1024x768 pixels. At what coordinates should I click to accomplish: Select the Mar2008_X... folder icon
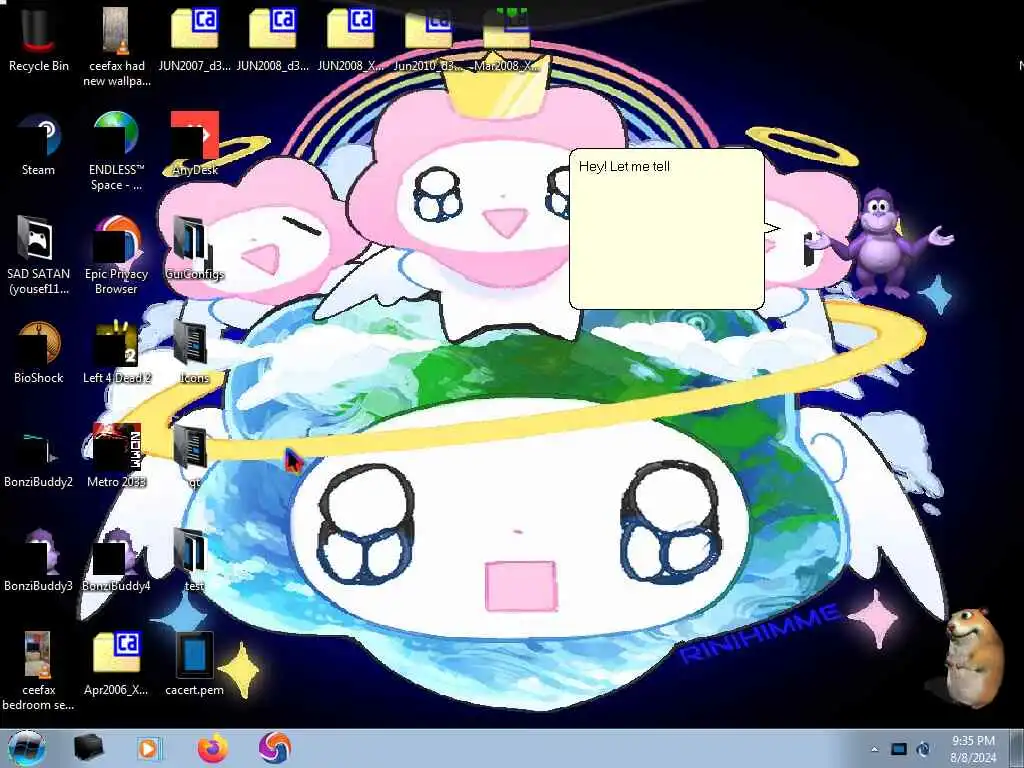507,39
